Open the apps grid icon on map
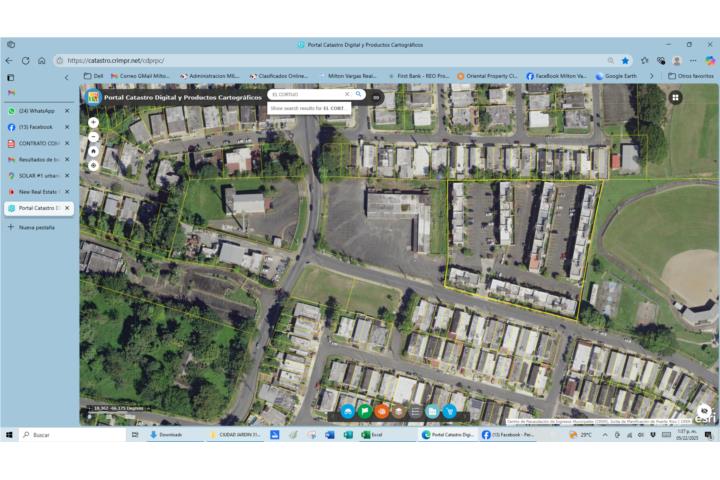The image size is (720, 480). point(676,97)
